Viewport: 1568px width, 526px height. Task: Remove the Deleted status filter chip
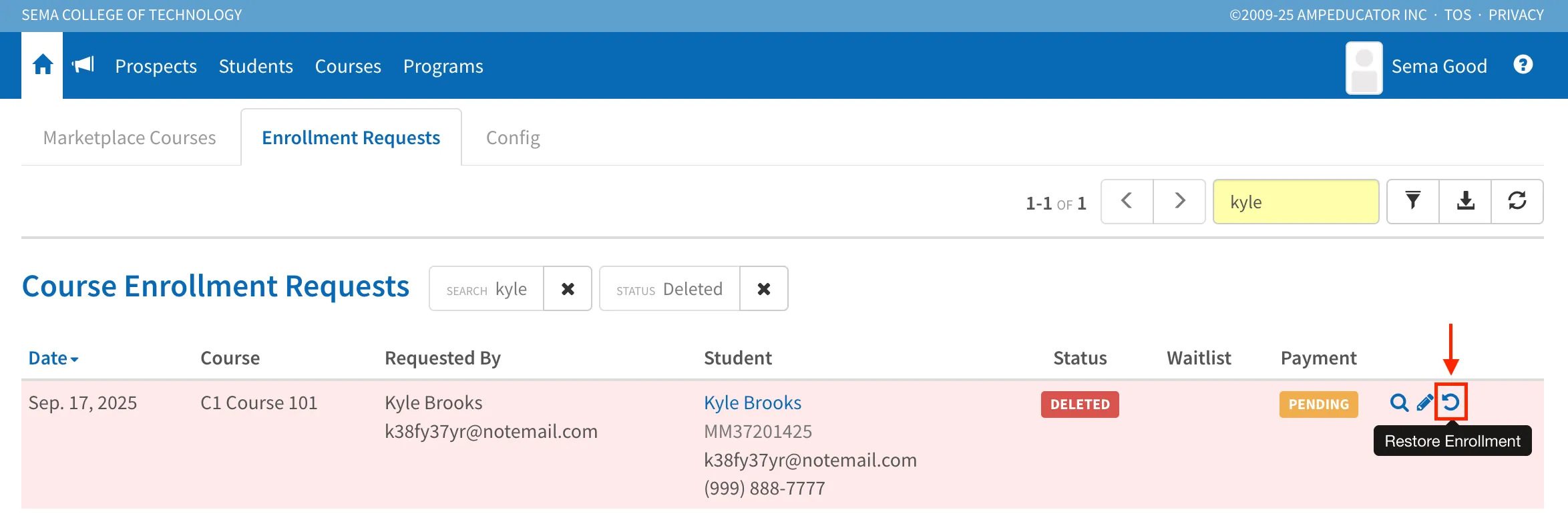coord(764,288)
